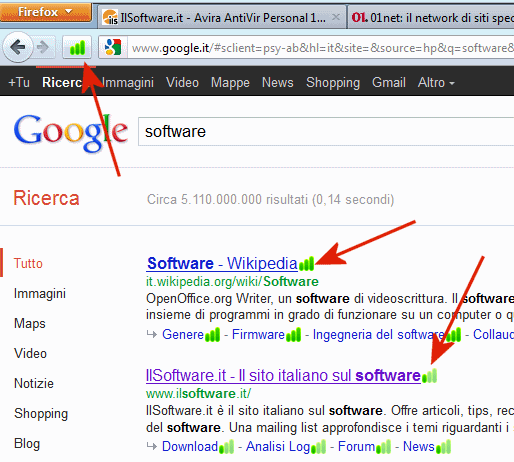Select Video in the Google top bar
The width and height of the screenshot is (514, 462).
(182, 82)
